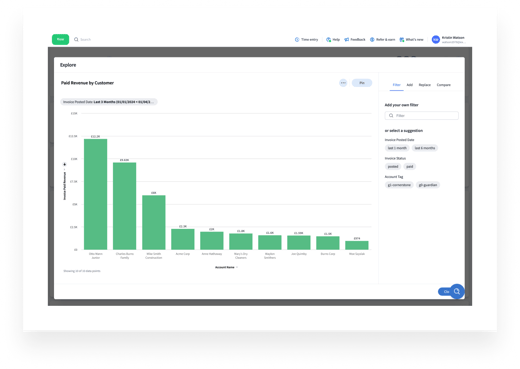Switch to the Add tab

[x=410, y=85]
